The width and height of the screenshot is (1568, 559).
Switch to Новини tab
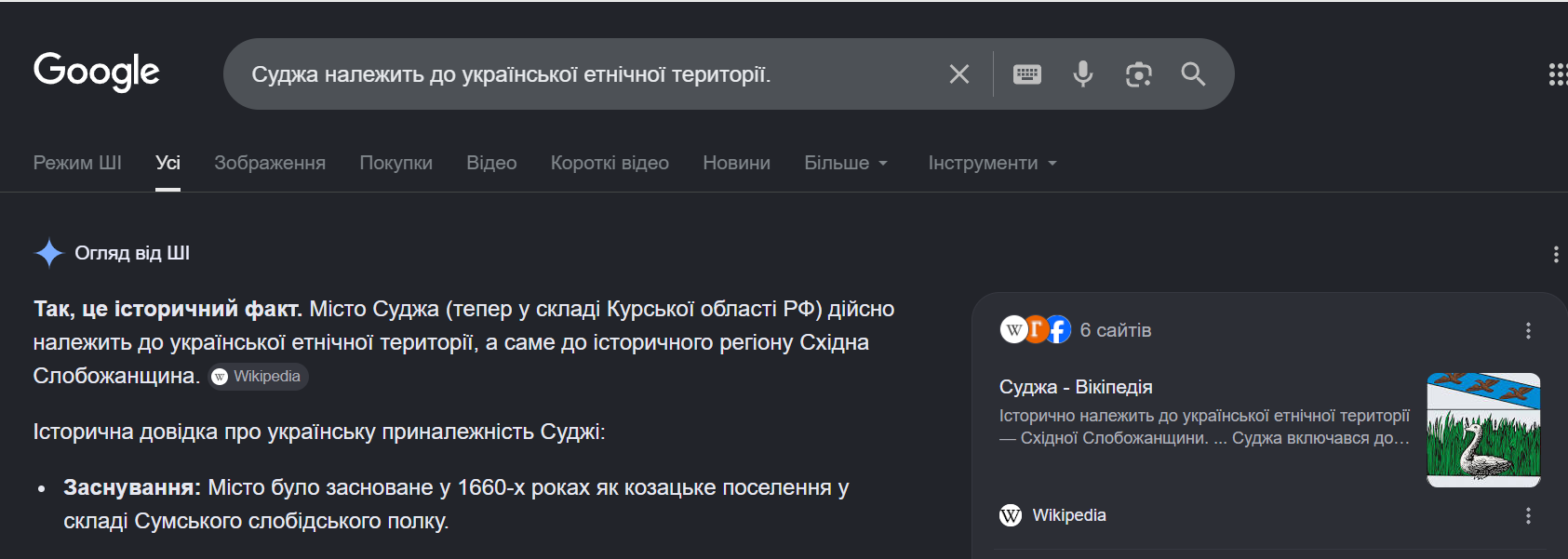[736, 163]
